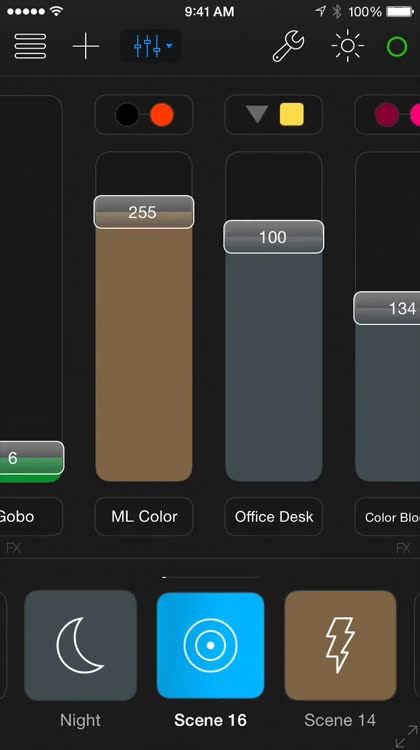Open the Office Desk label button

(274, 517)
